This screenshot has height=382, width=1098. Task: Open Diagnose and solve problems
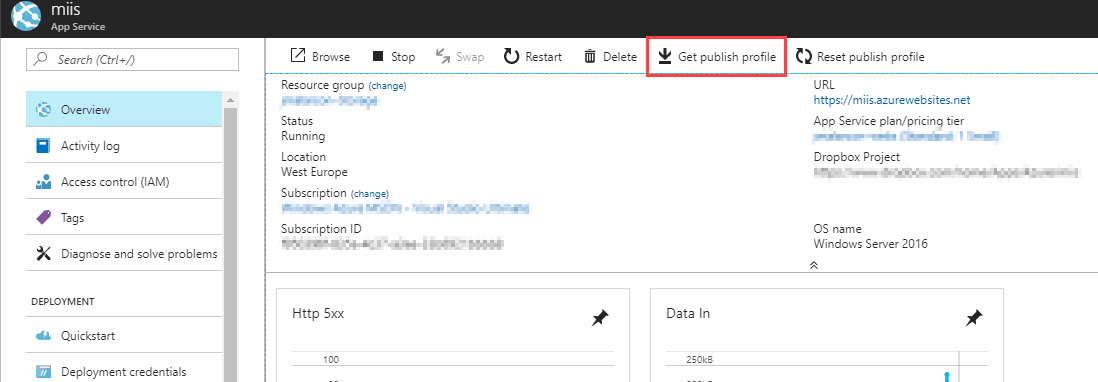[x=124, y=254]
